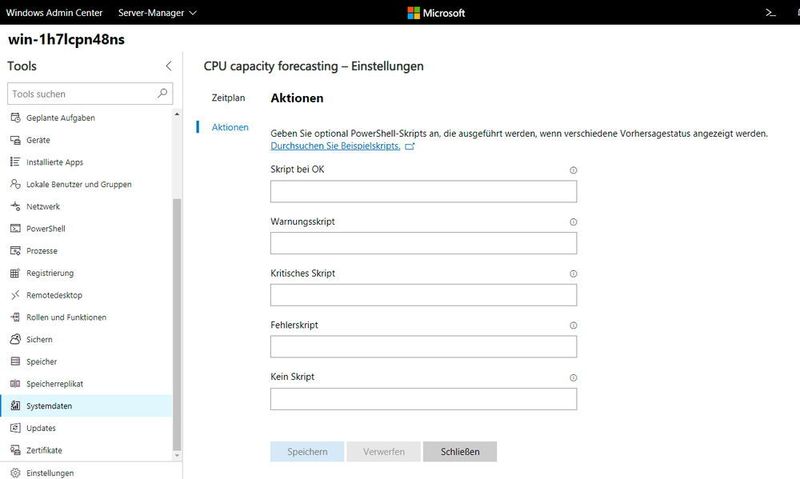The height and width of the screenshot is (479, 800).
Task: Click external link icon beside Beispielskripts
Action: 409,146
